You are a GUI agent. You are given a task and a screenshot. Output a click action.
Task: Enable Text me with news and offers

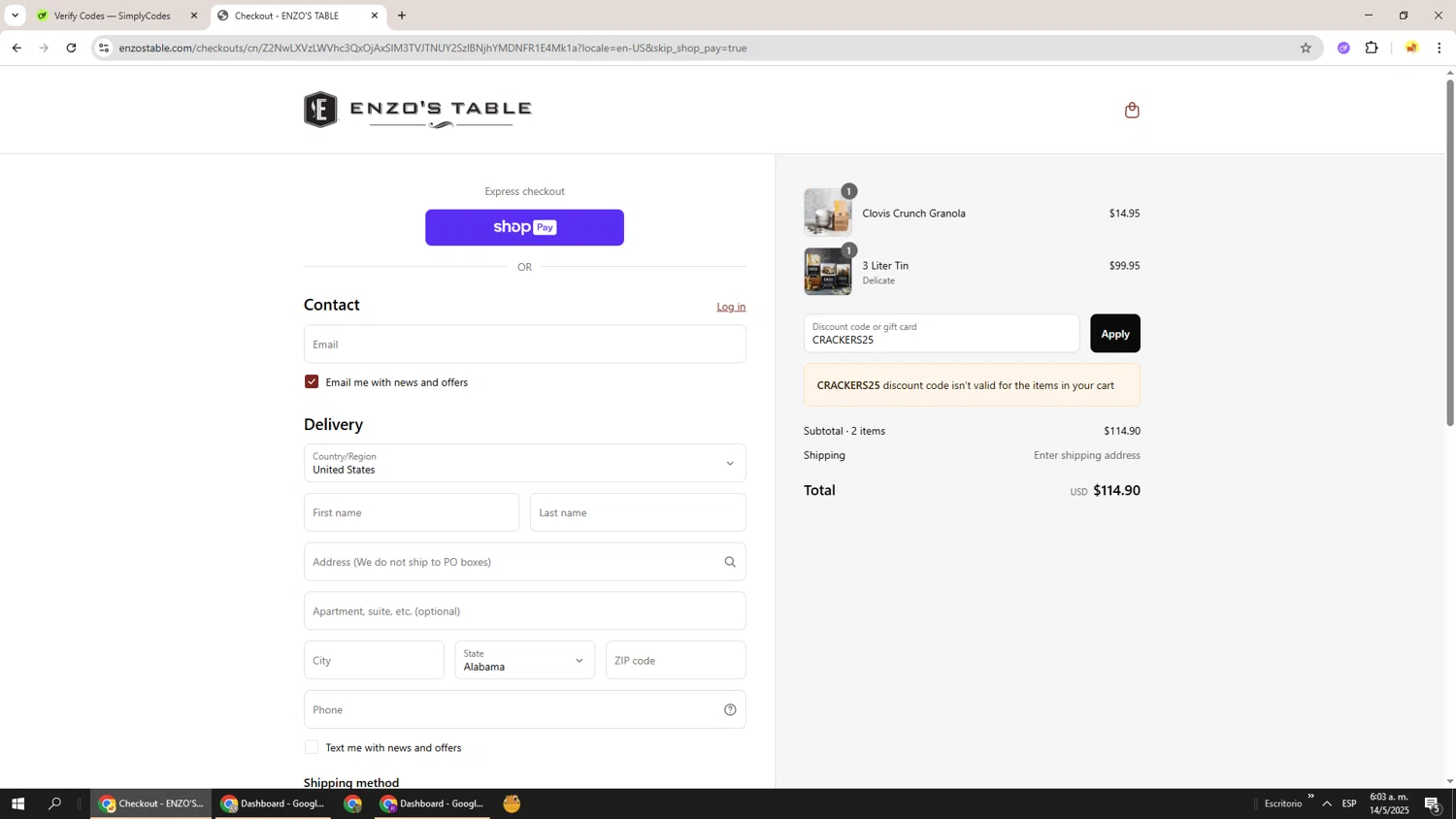coord(312,747)
